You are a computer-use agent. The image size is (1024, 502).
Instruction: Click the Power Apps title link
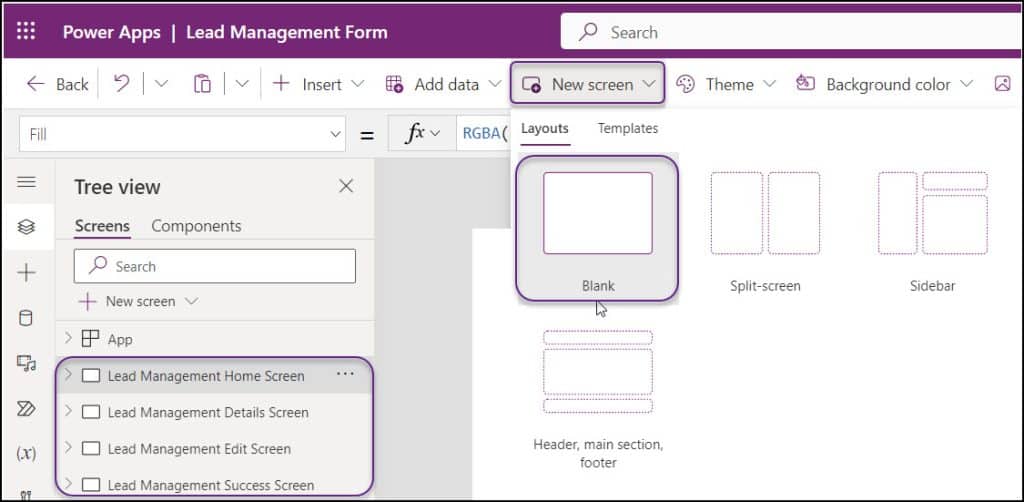tap(112, 32)
